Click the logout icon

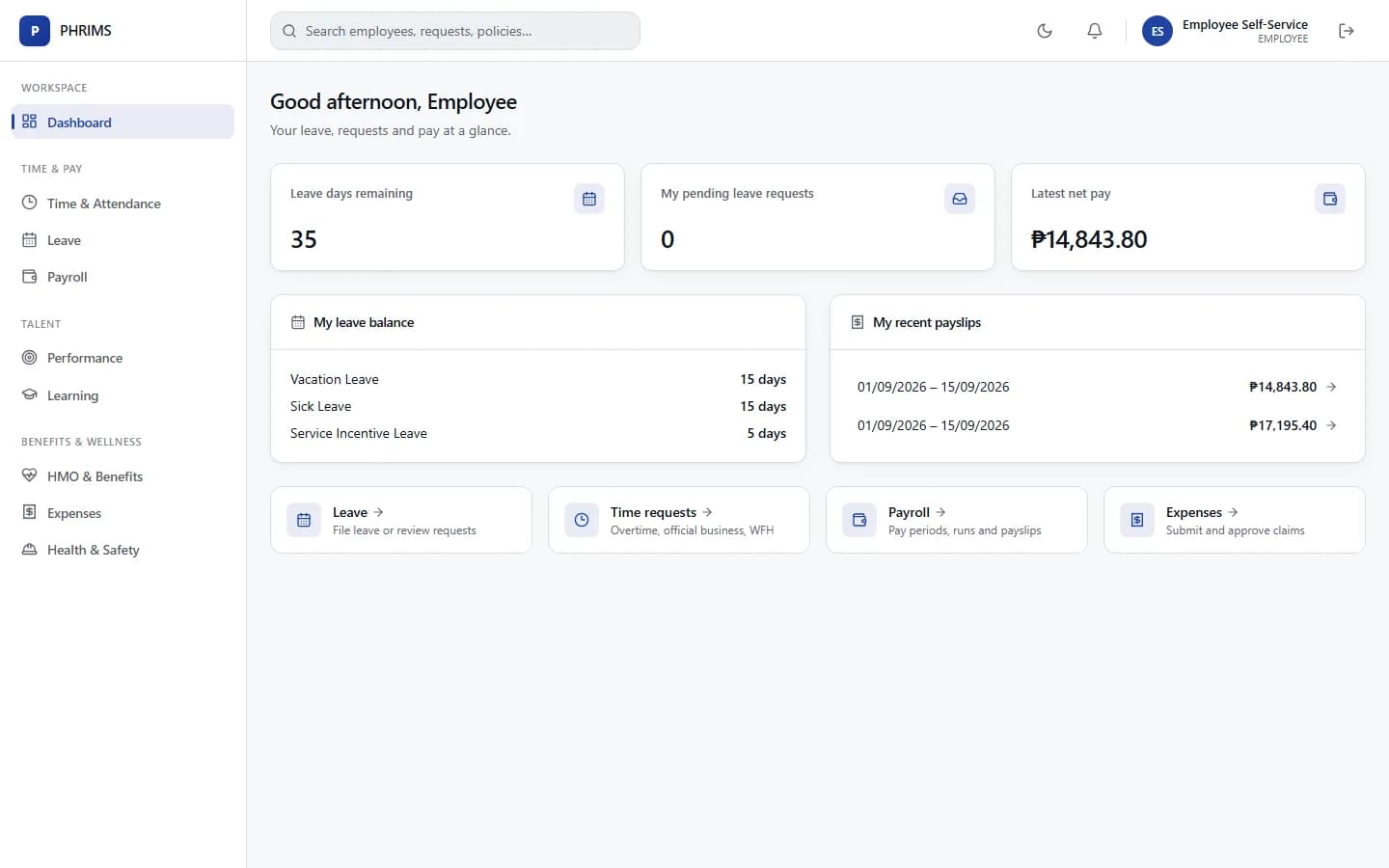[x=1347, y=31]
